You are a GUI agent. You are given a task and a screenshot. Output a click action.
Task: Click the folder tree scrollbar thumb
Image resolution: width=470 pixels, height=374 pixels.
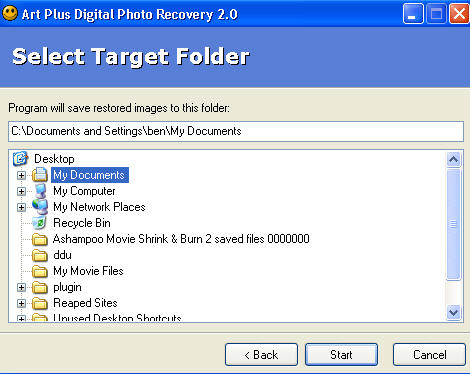tap(453, 224)
